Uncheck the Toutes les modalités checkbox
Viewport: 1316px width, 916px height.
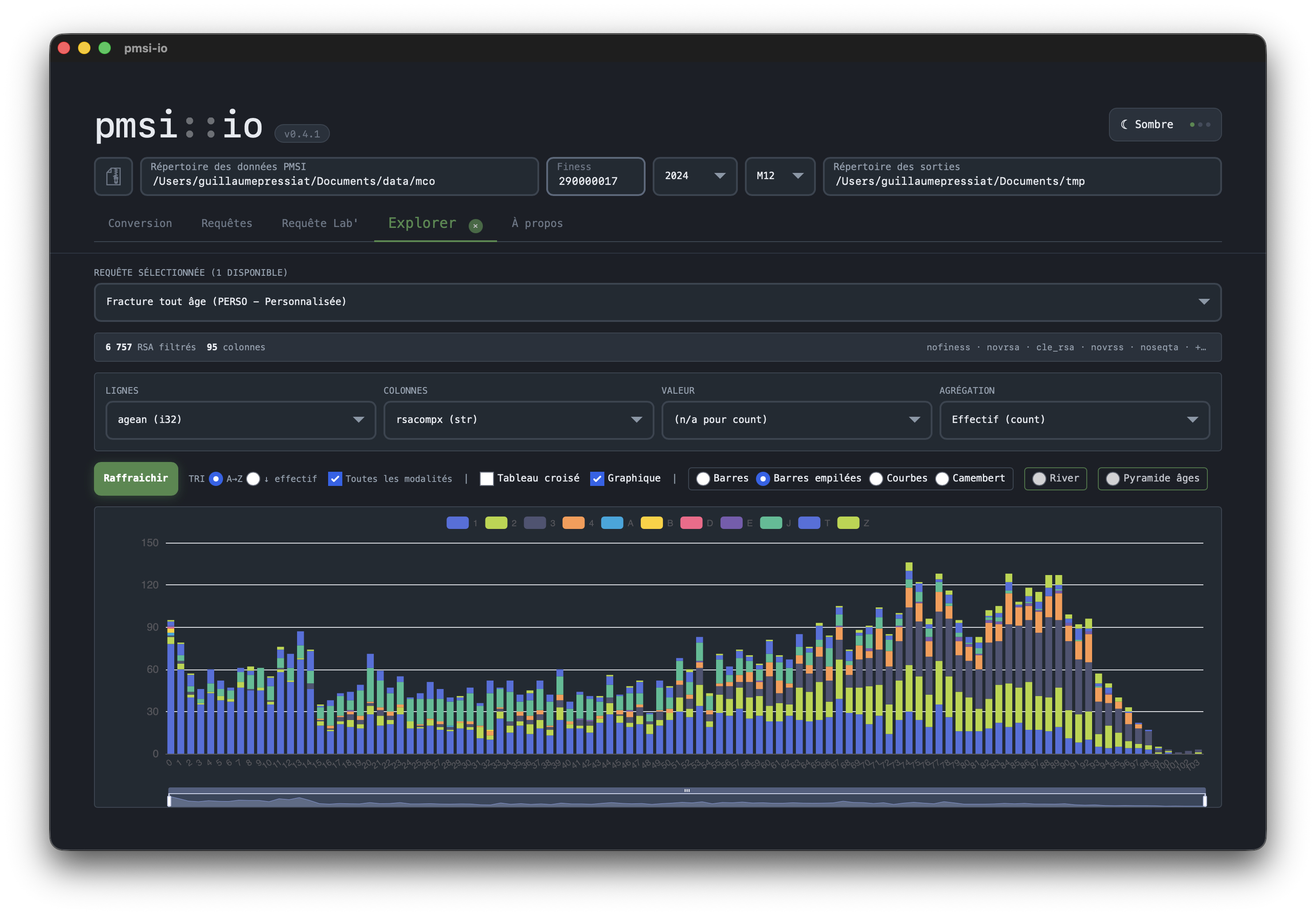coord(335,479)
